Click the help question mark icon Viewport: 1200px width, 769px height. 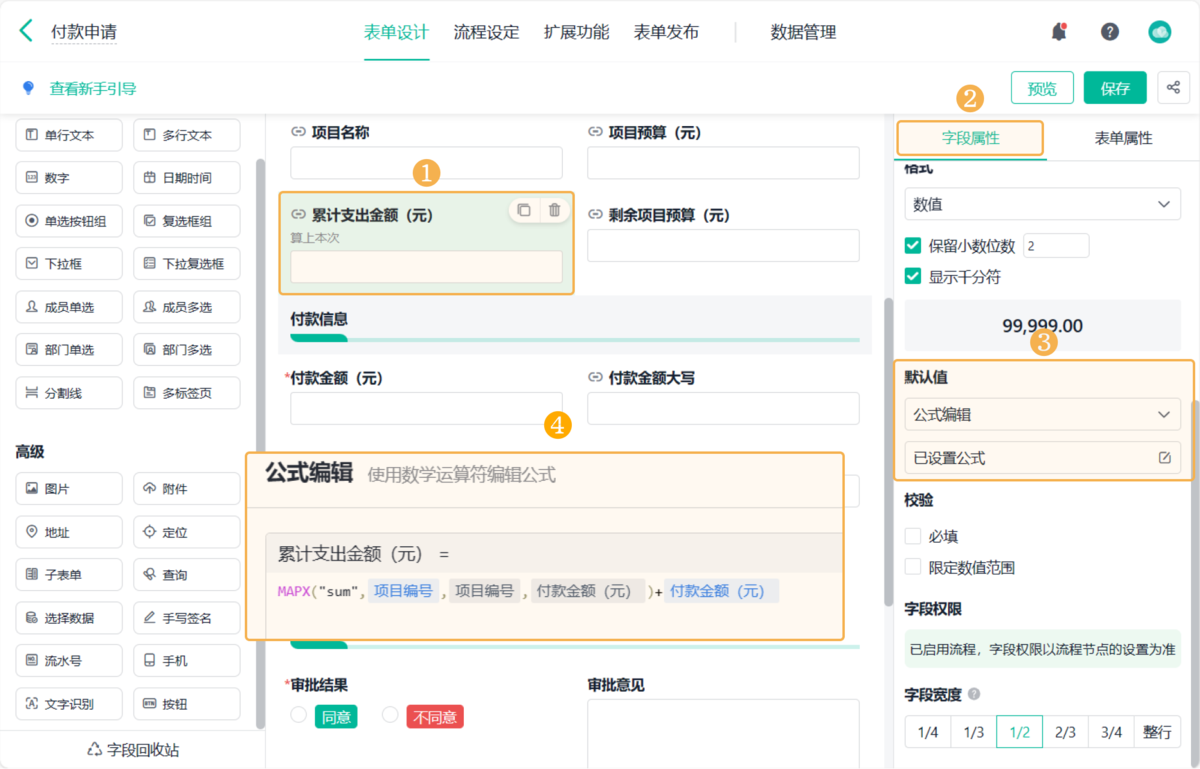(x=1110, y=31)
